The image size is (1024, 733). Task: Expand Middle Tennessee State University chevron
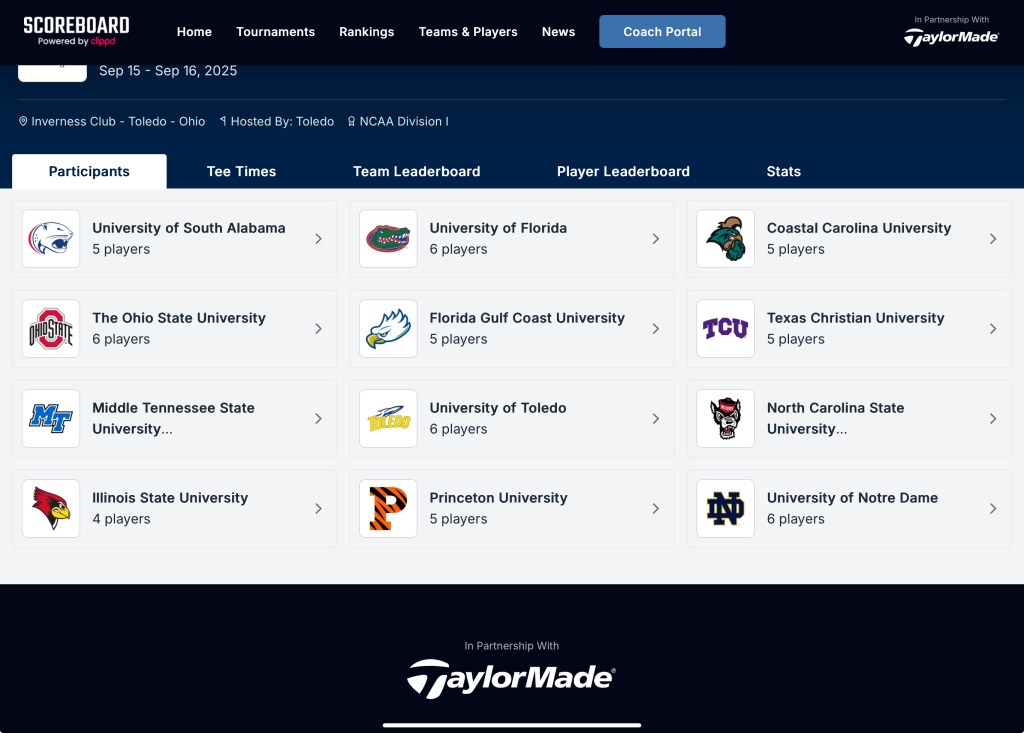coord(319,419)
